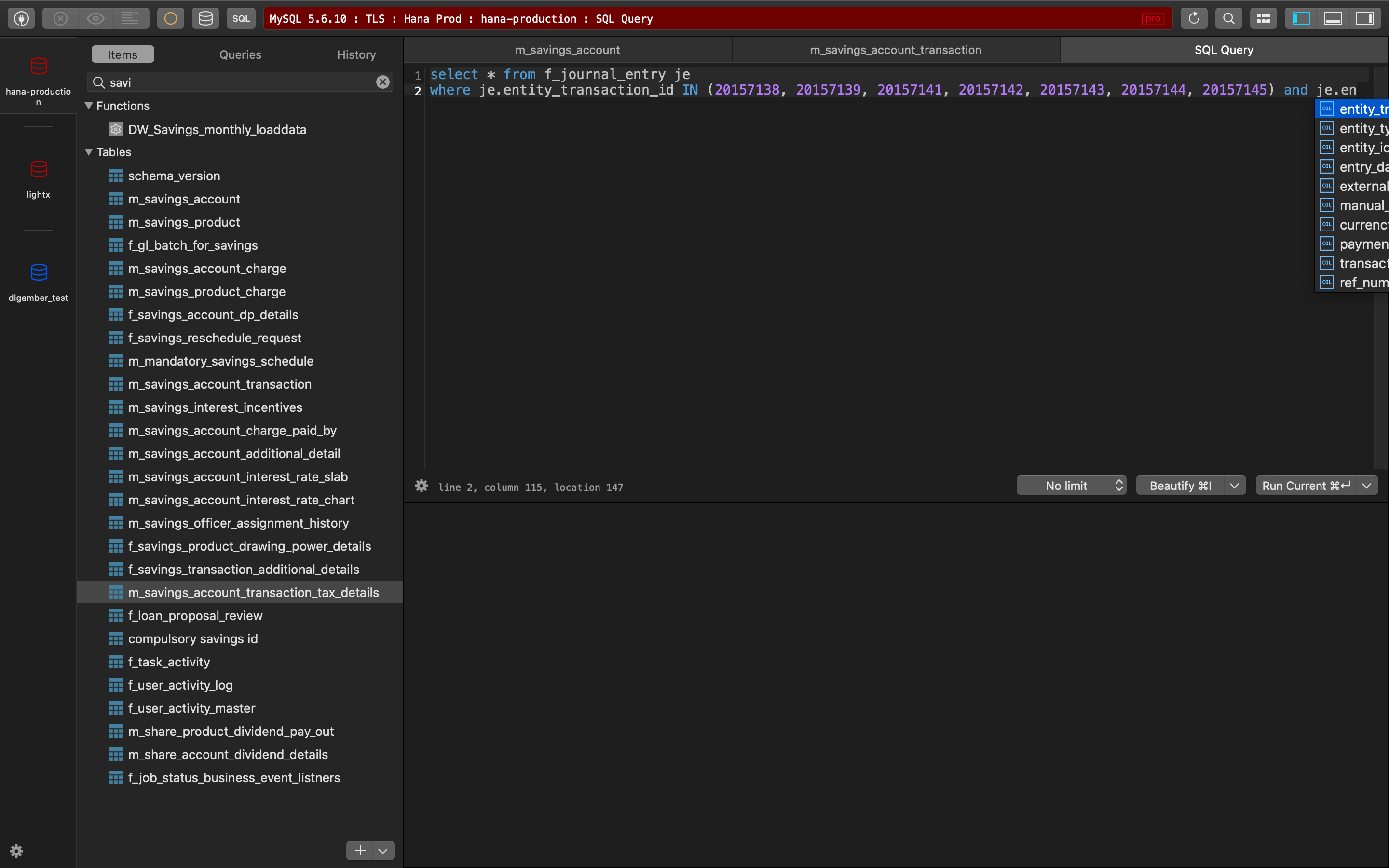Click the grid view icon in toolbar
The image size is (1389, 868).
click(x=1263, y=18)
